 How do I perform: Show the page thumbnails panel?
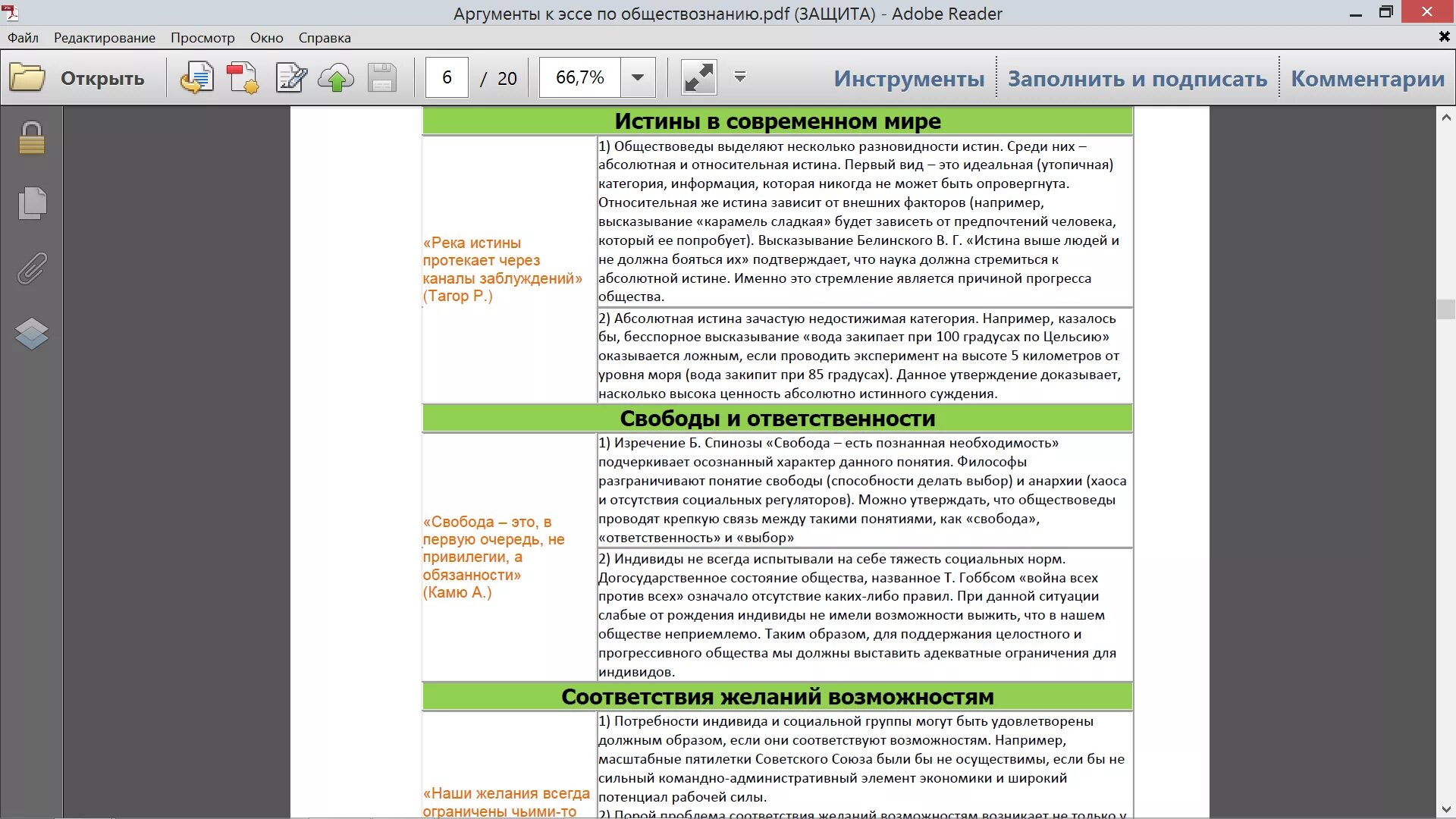32,203
